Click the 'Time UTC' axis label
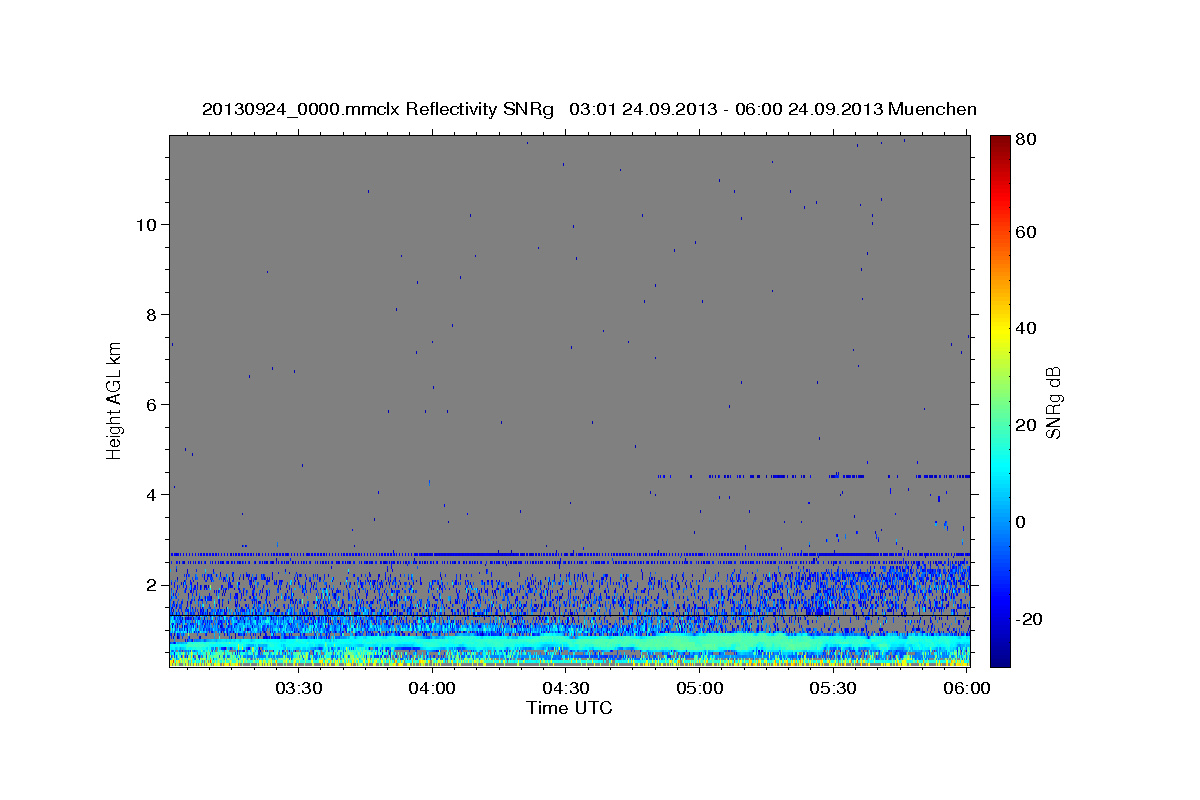 tap(569, 708)
